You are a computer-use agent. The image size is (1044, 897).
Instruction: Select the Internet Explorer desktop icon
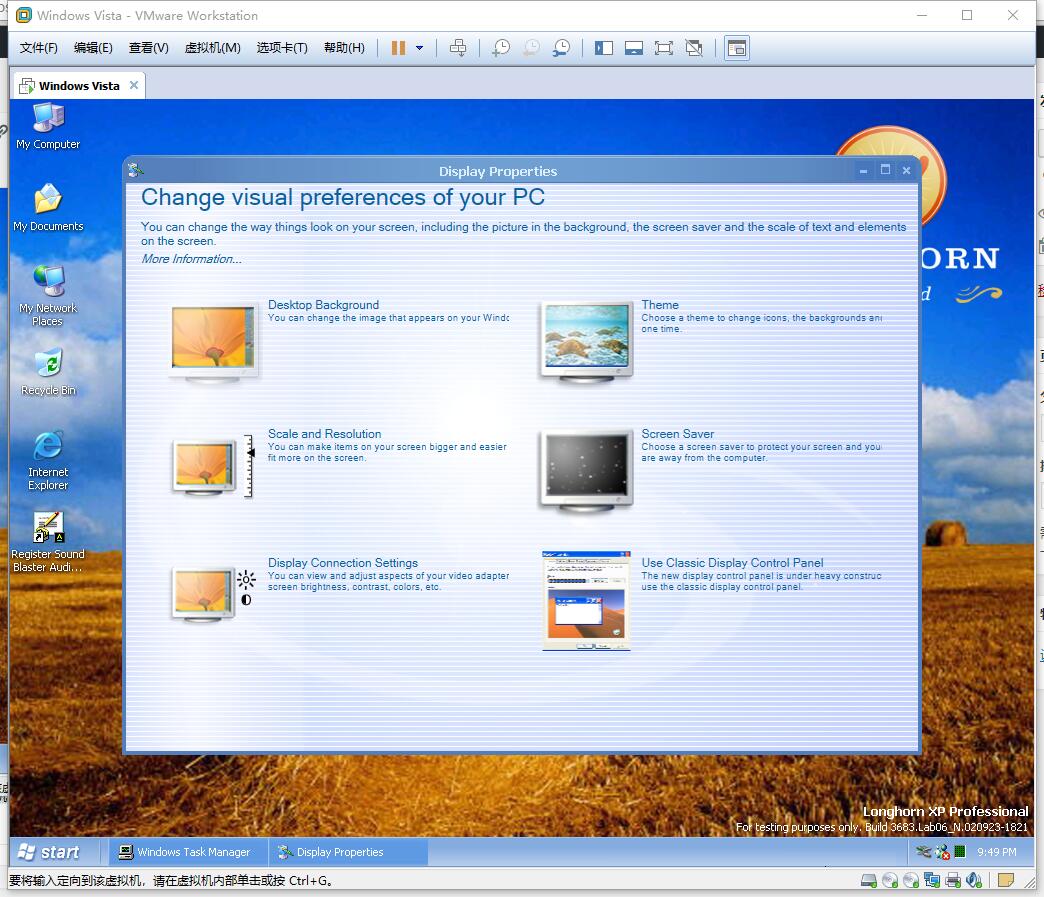point(48,461)
